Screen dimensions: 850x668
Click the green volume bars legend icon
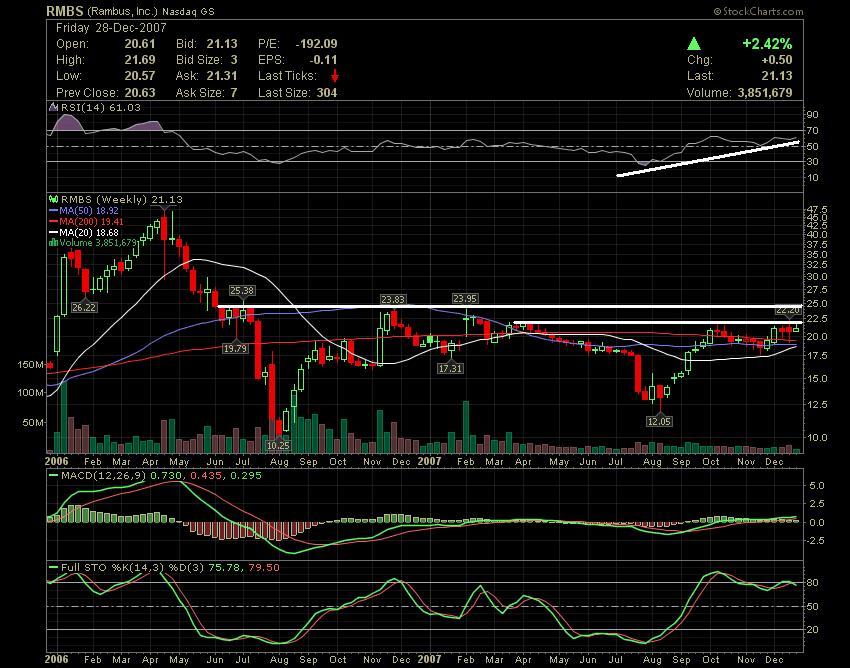click(x=53, y=243)
